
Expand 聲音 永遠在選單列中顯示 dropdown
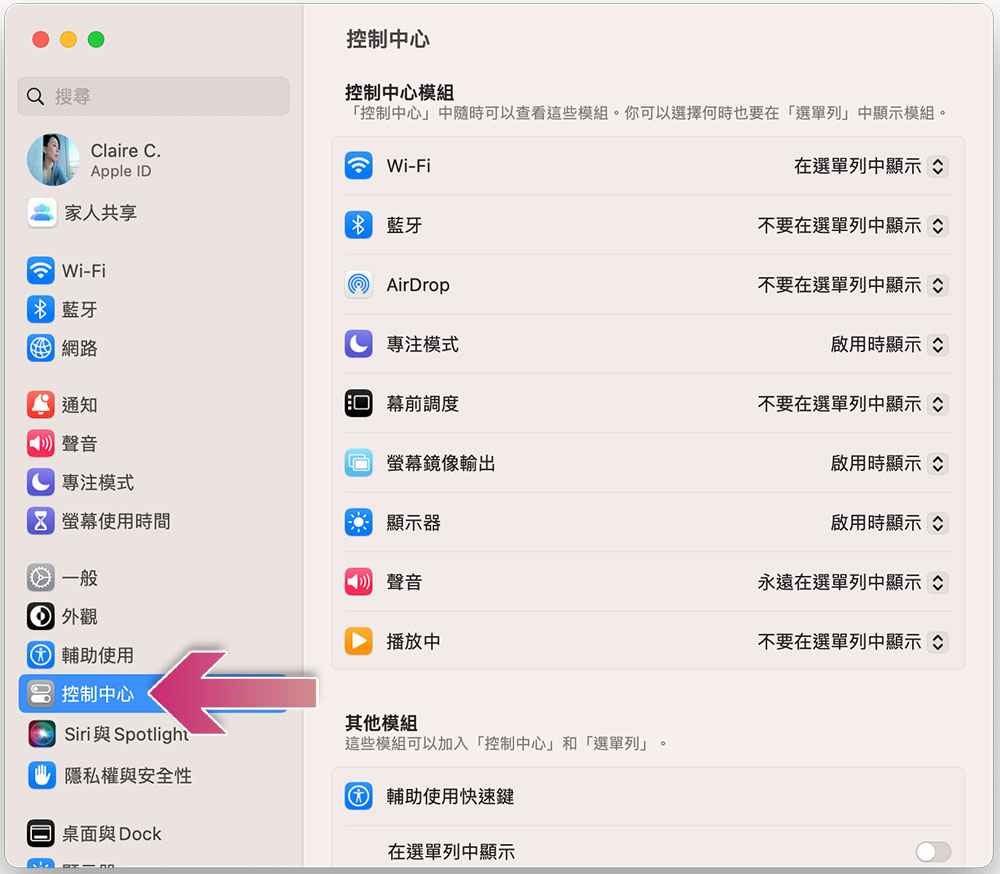pos(852,582)
